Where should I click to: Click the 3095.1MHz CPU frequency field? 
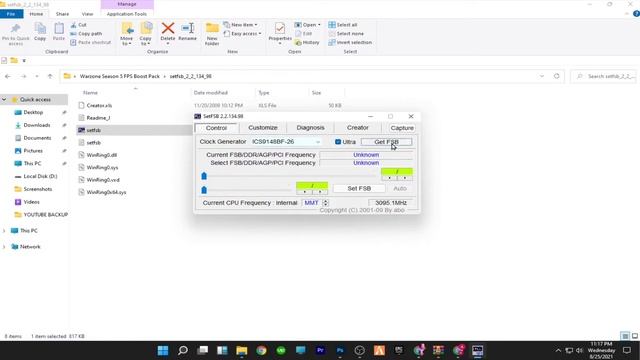pyautogui.click(x=391, y=202)
